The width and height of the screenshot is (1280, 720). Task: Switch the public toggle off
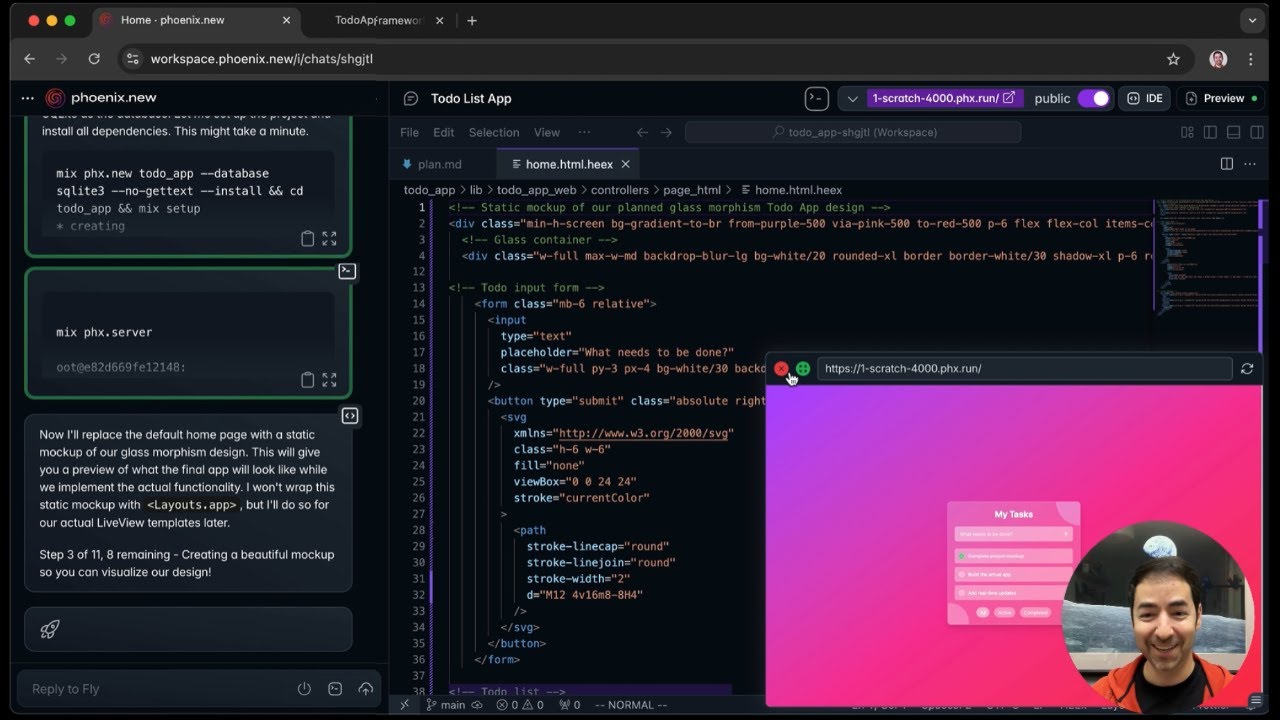(x=1095, y=98)
